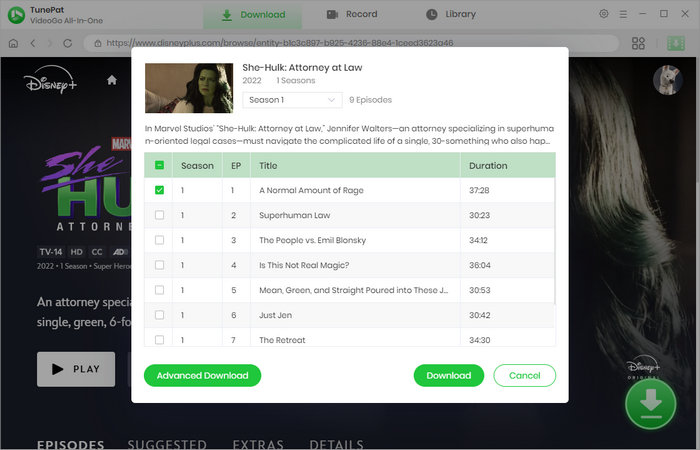
Task: Reload the page with the refresh icon
Action: tap(67, 43)
